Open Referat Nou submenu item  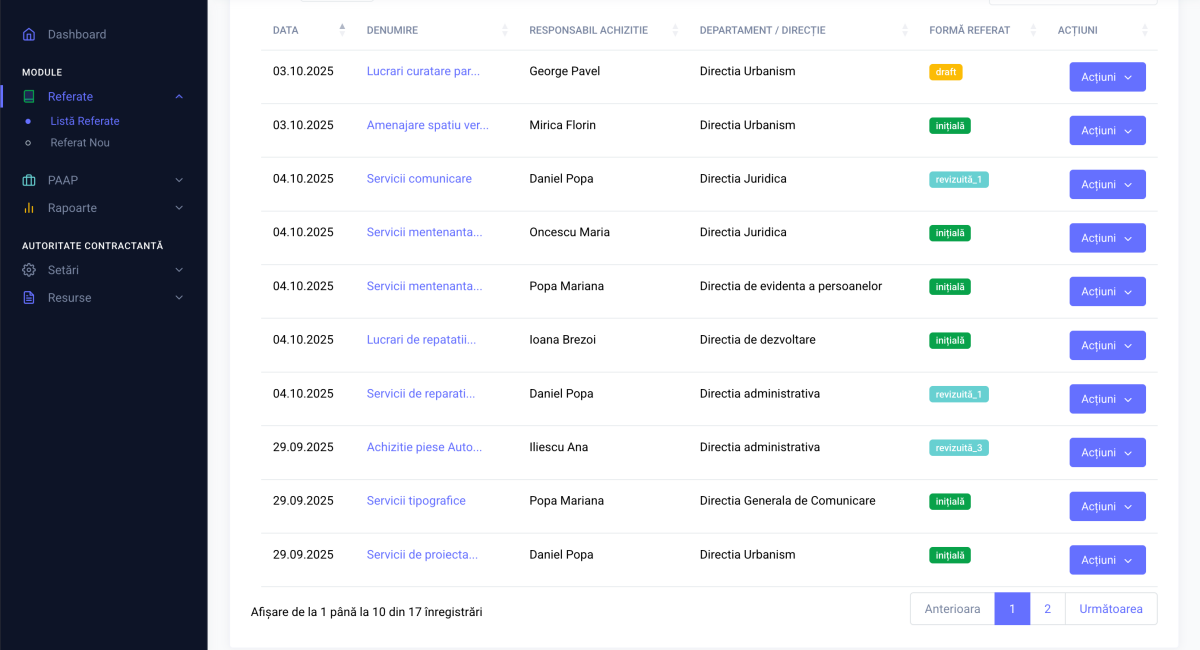click(80, 143)
